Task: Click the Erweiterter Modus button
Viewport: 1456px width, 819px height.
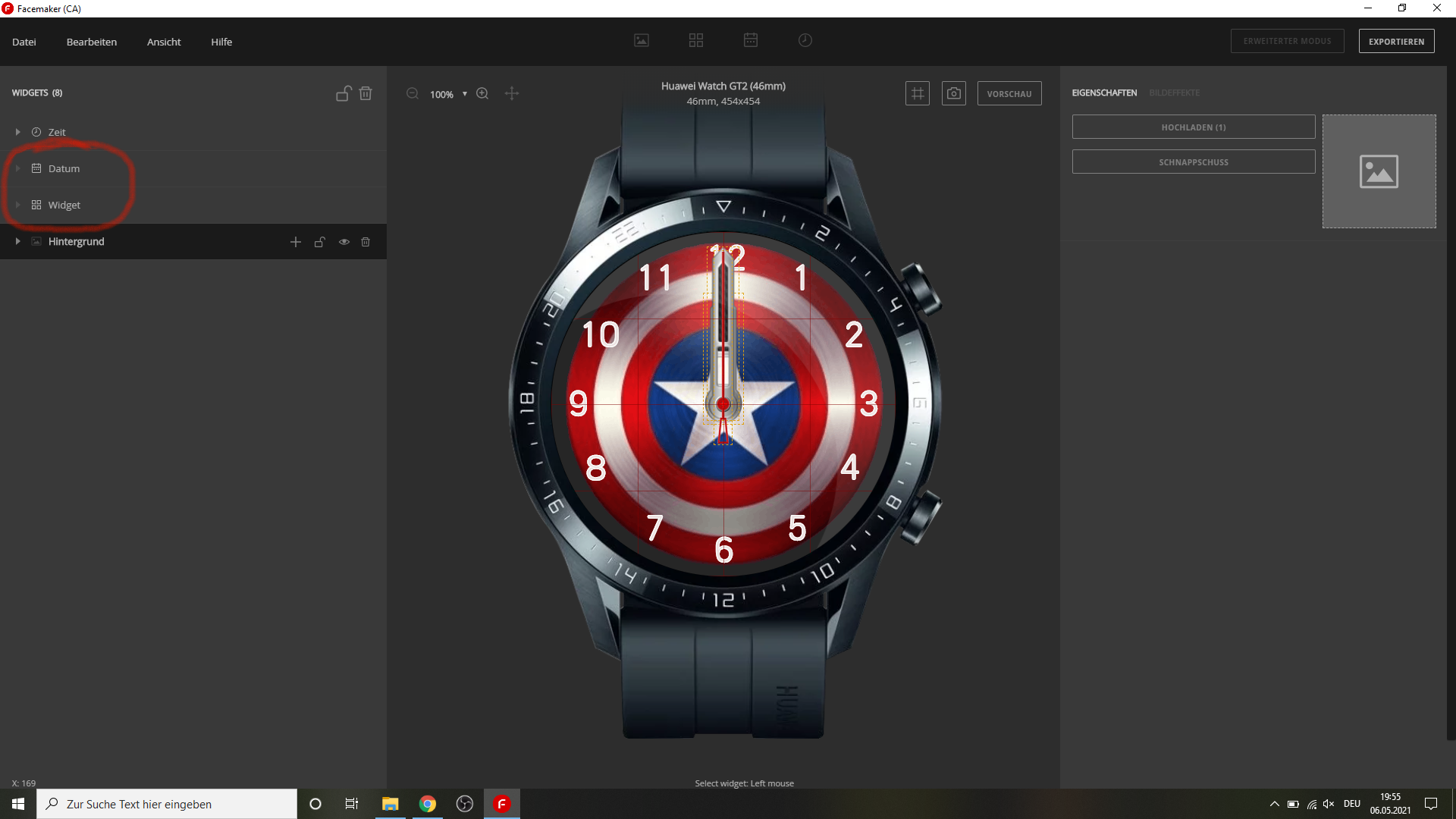Action: point(1288,41)
